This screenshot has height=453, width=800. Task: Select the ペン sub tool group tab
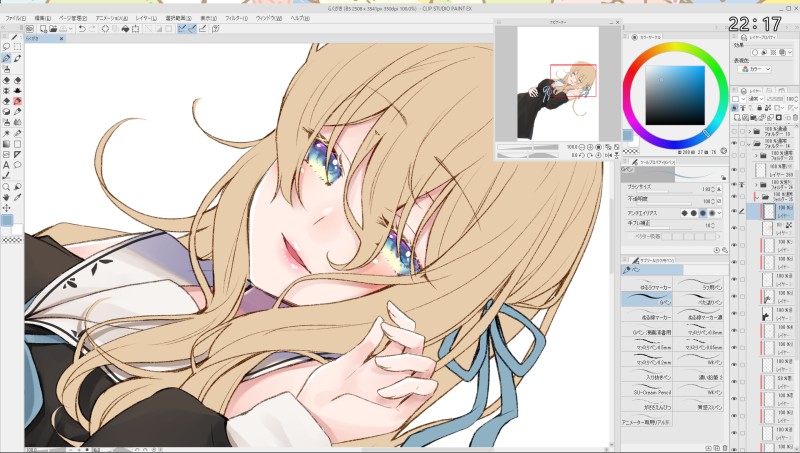click(652, 270)
